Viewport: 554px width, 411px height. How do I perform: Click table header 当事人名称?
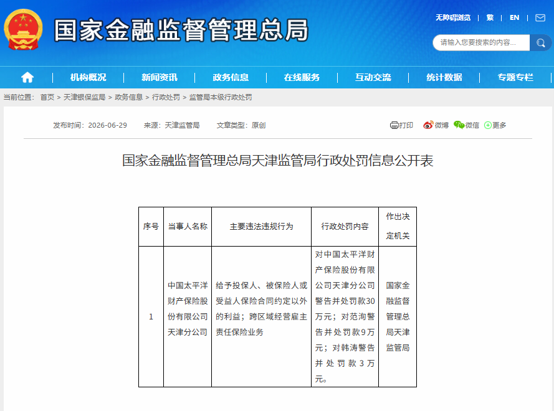[188, 226]
